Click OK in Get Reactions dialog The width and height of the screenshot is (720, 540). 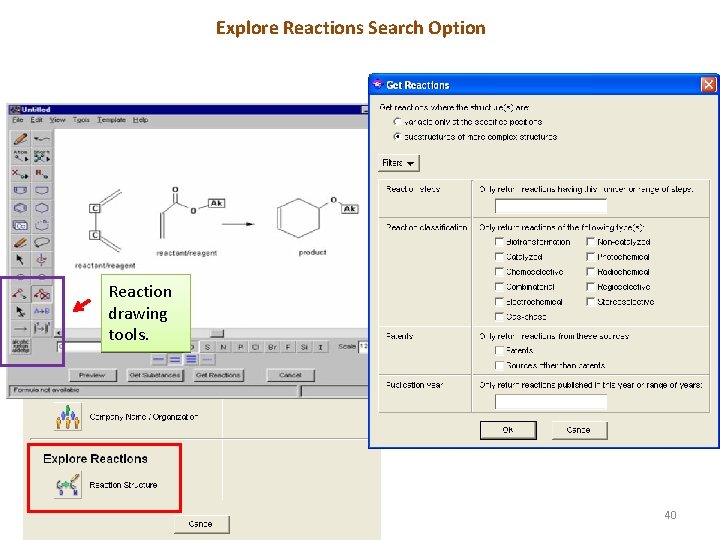pos(508,430)
